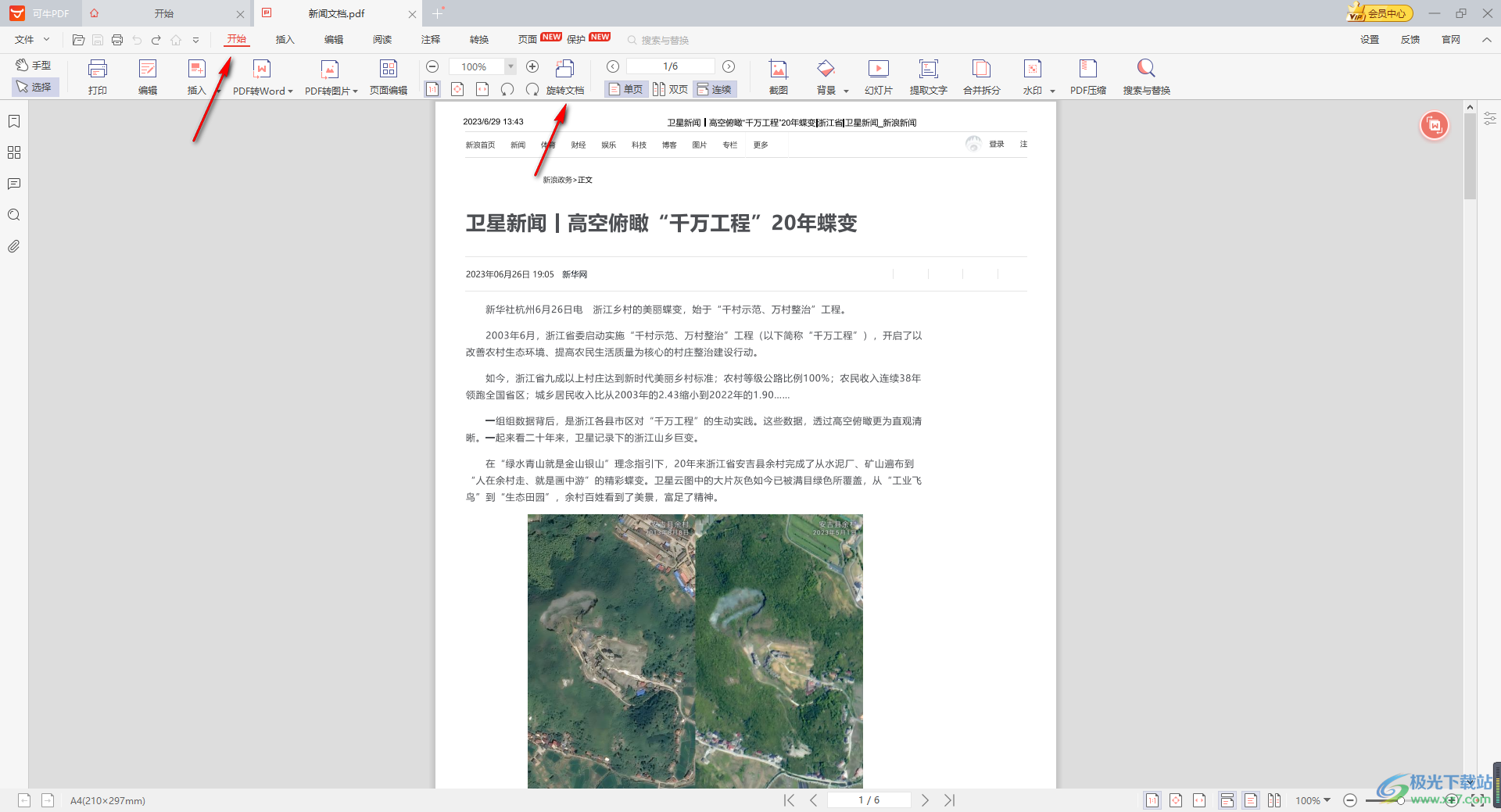Open Page Edit (页面编辑) tool
1501x812 pixels.
(x=389, y=77)
